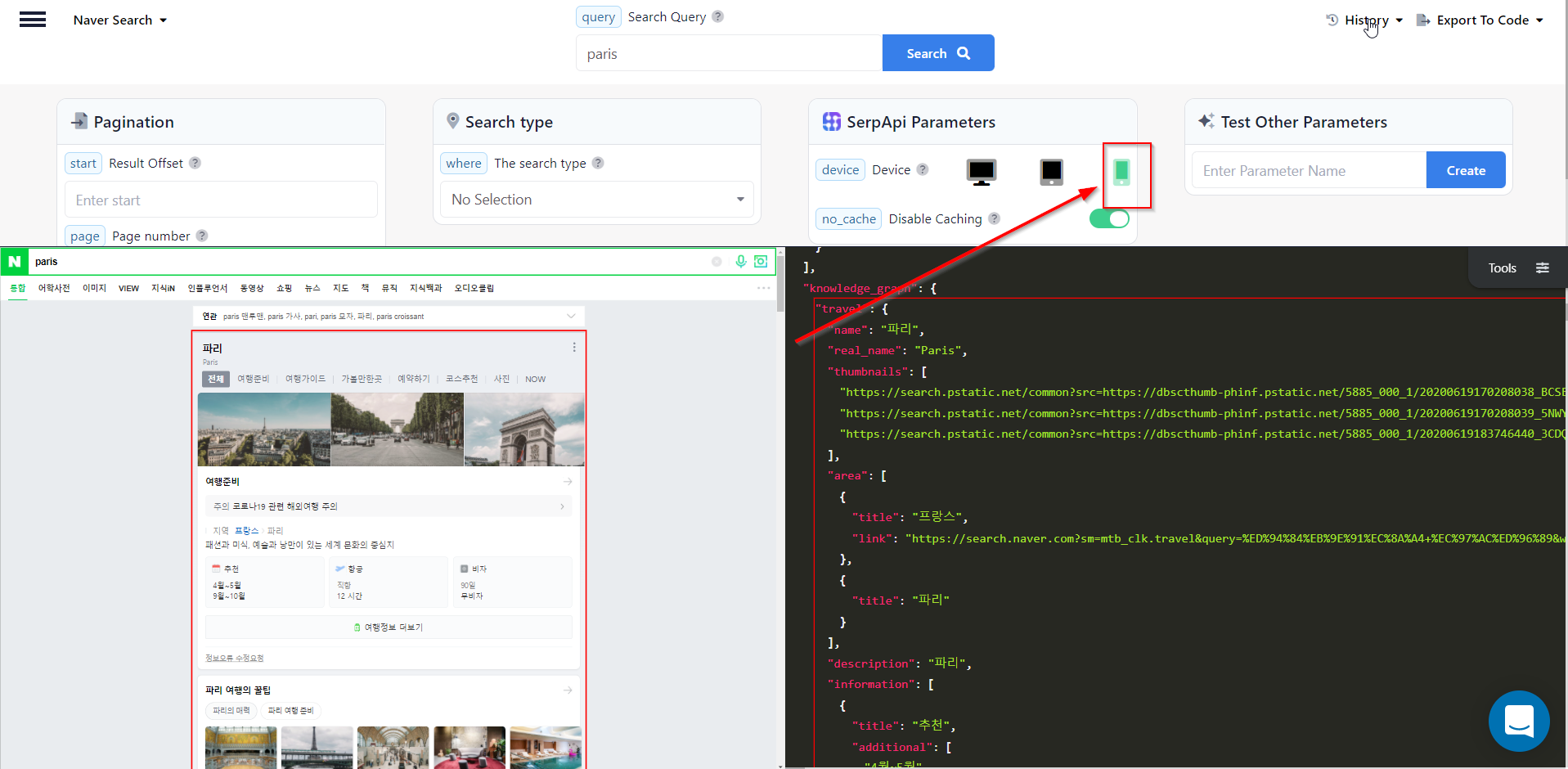Click the 여행정보 더보기 button
Image resolution: width=1568 pixels, height=769 pixels.
(x=389, y=627)
